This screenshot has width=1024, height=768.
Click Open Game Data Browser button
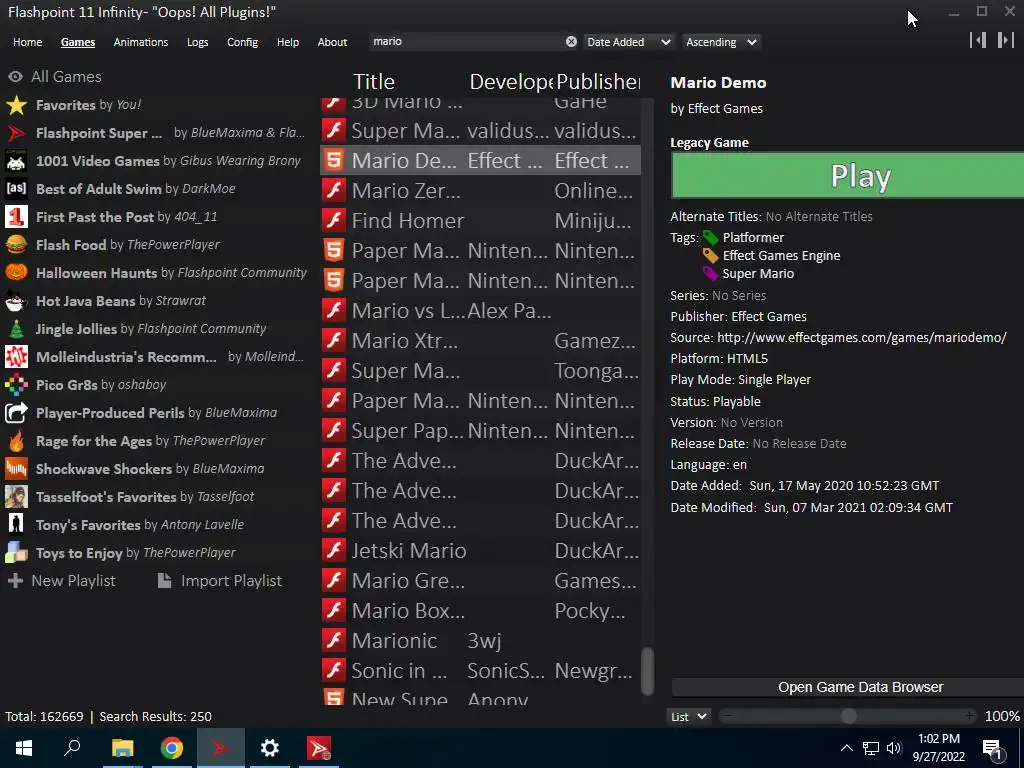click(848, 687)
